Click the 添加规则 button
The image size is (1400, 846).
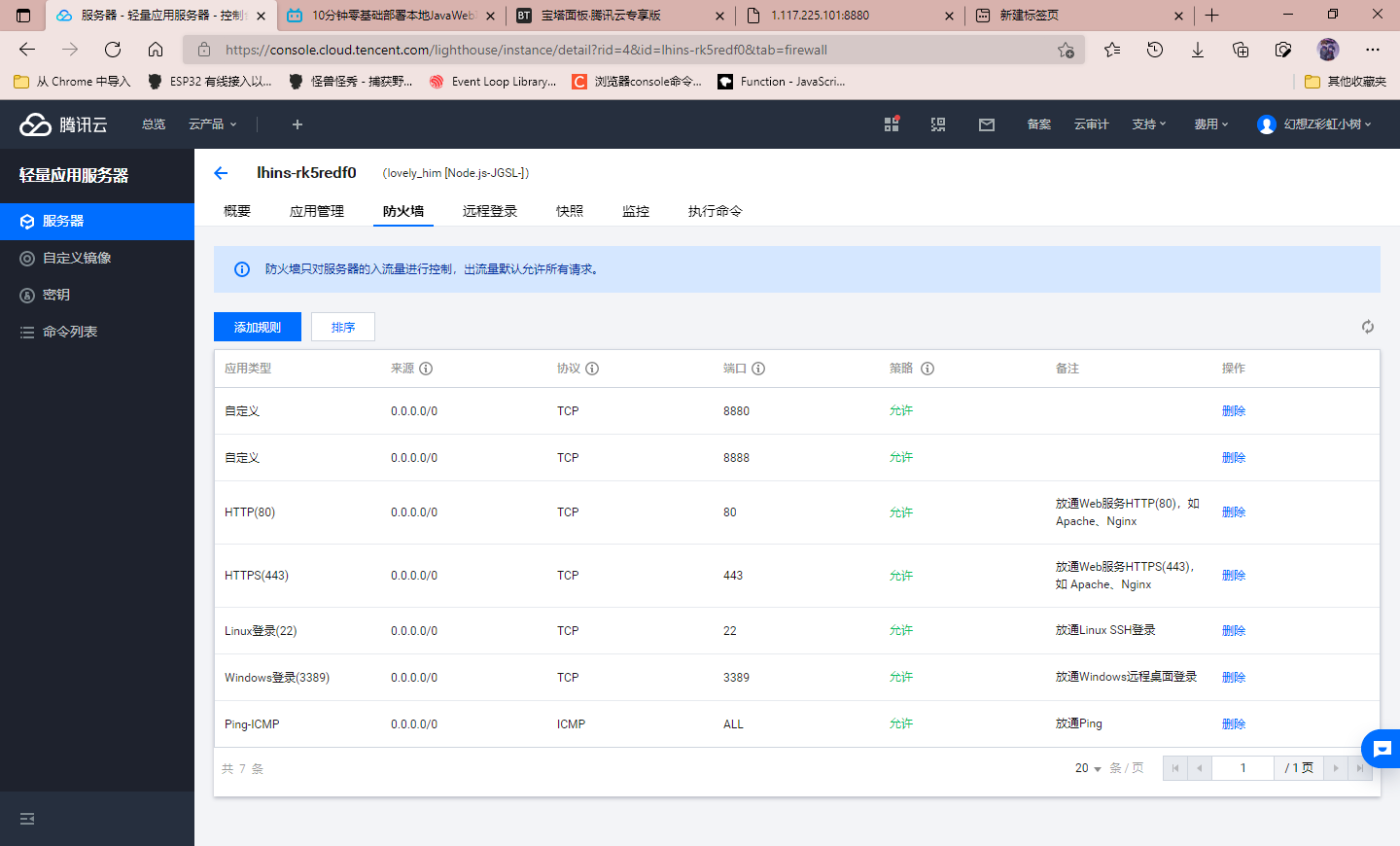pyautogui.click(x=258, y=327)
